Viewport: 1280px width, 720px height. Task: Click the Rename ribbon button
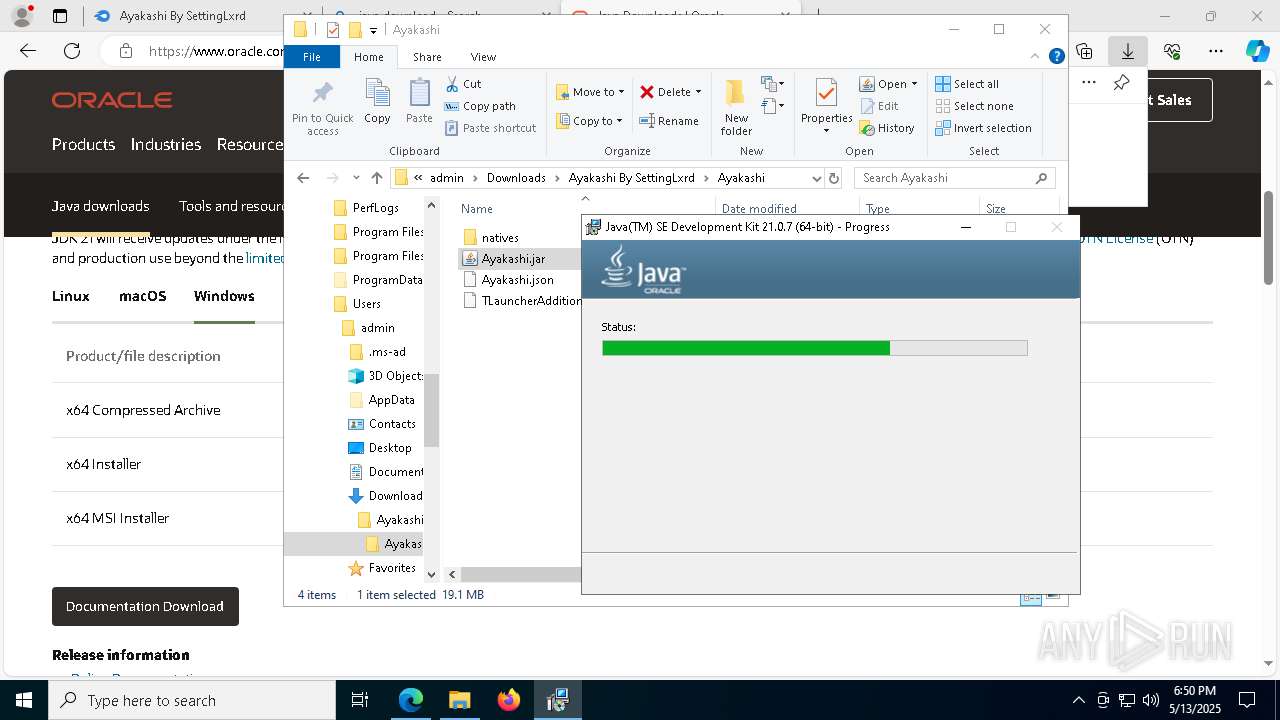pos(670,121)
